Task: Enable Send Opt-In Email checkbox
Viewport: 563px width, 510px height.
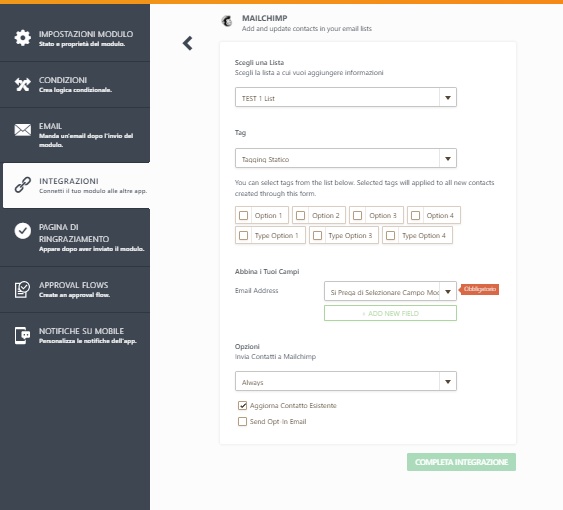Action: tap(242, 421)
